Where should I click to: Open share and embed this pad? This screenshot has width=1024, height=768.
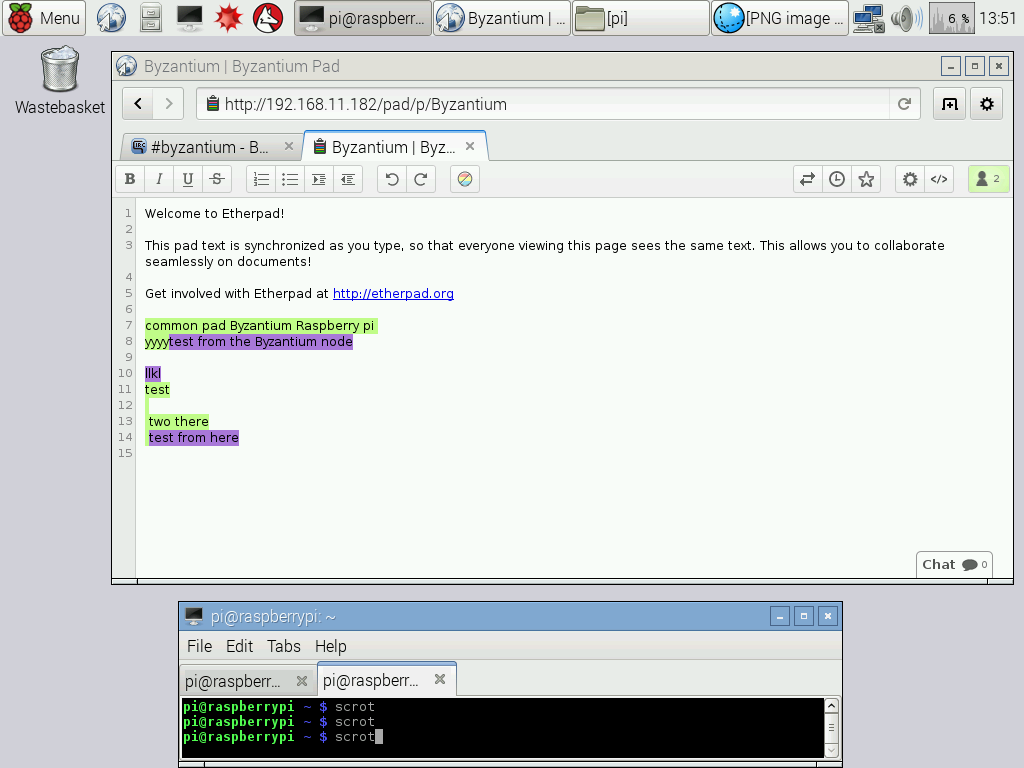click(939, 179)
